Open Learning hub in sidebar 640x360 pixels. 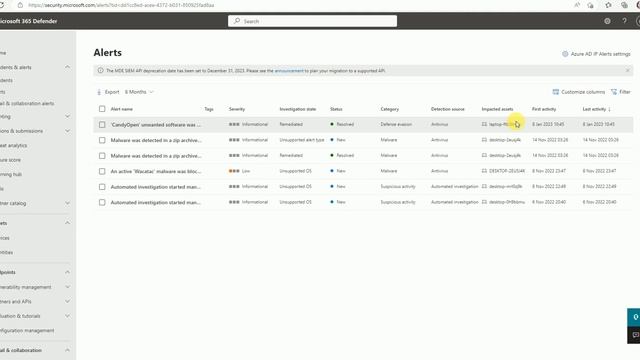point(11,174)
